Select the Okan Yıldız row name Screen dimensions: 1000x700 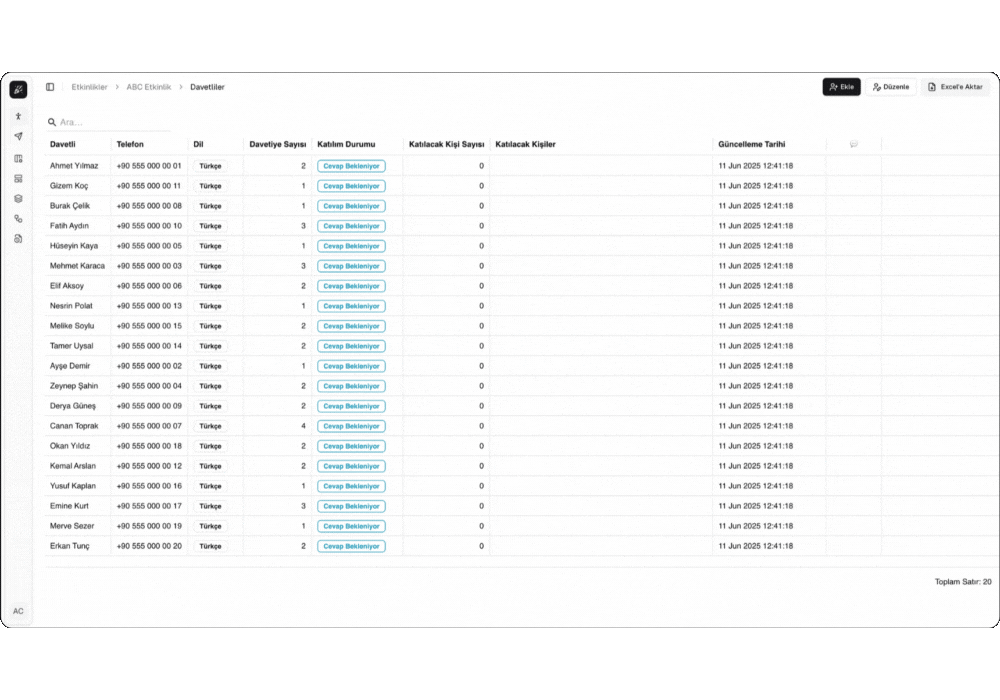pos(70,446)
